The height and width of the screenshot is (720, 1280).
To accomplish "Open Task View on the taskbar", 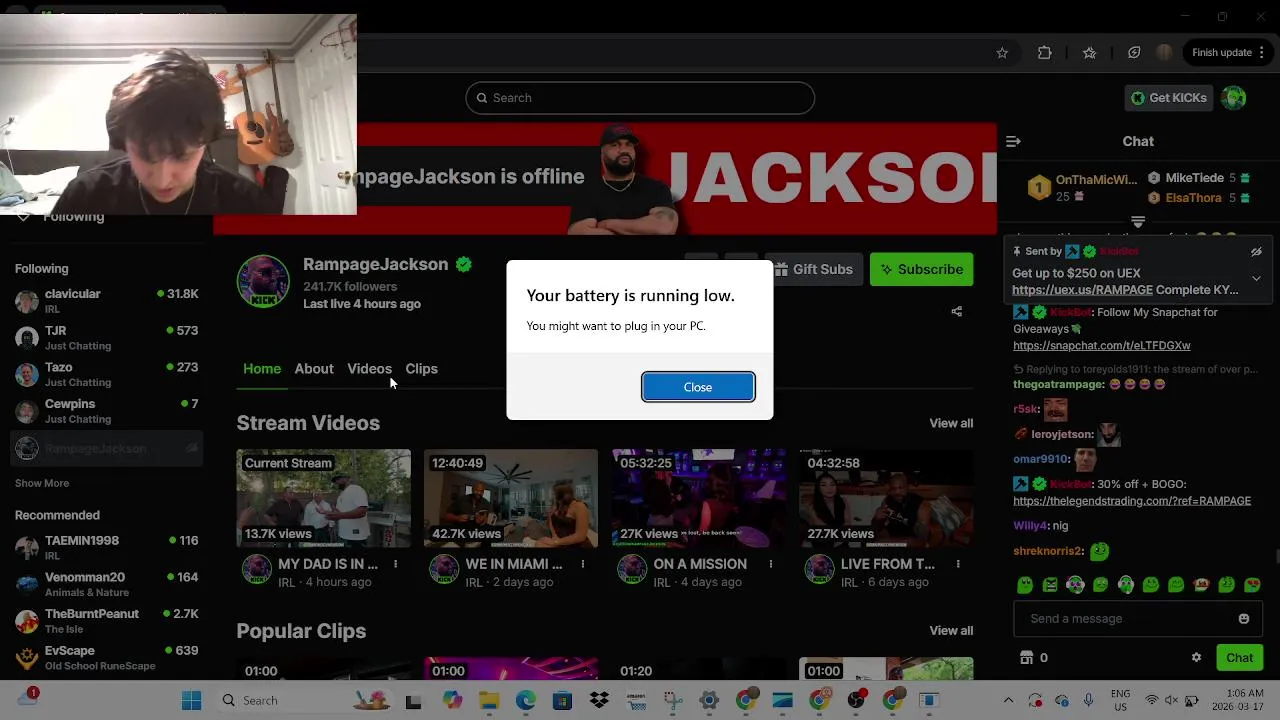I will pyautogui.click(x=413, y=701).
